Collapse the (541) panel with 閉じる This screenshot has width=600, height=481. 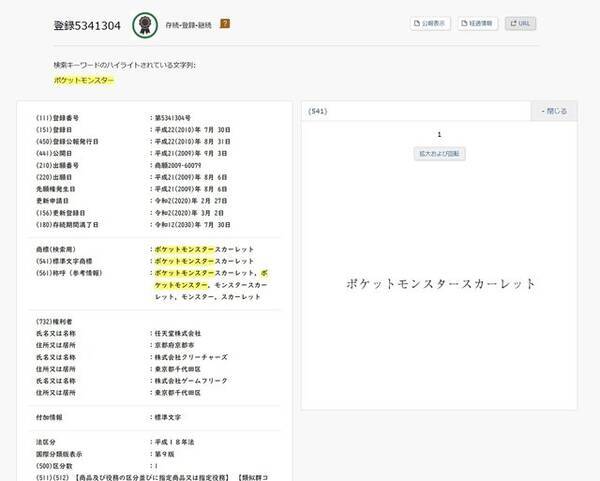click(554, 110)
